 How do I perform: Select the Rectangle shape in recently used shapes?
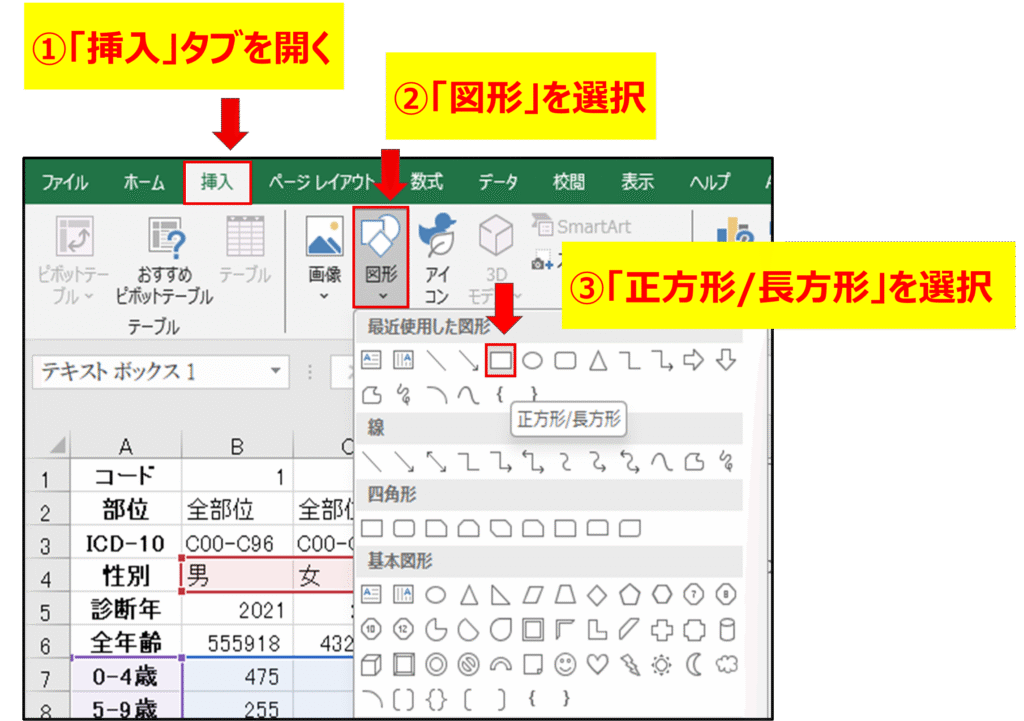pyautogui.click(x=499, y=360)
